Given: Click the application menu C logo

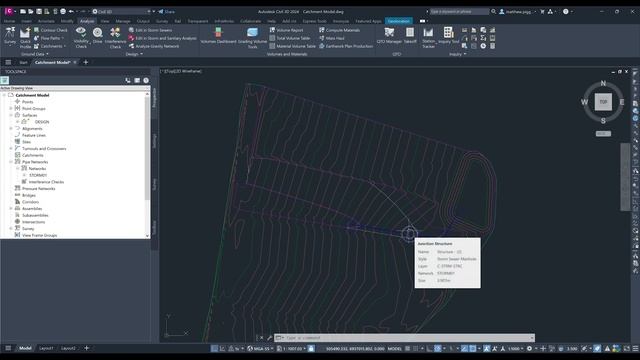Looking at the screenshot, I should tap(8, 11).
